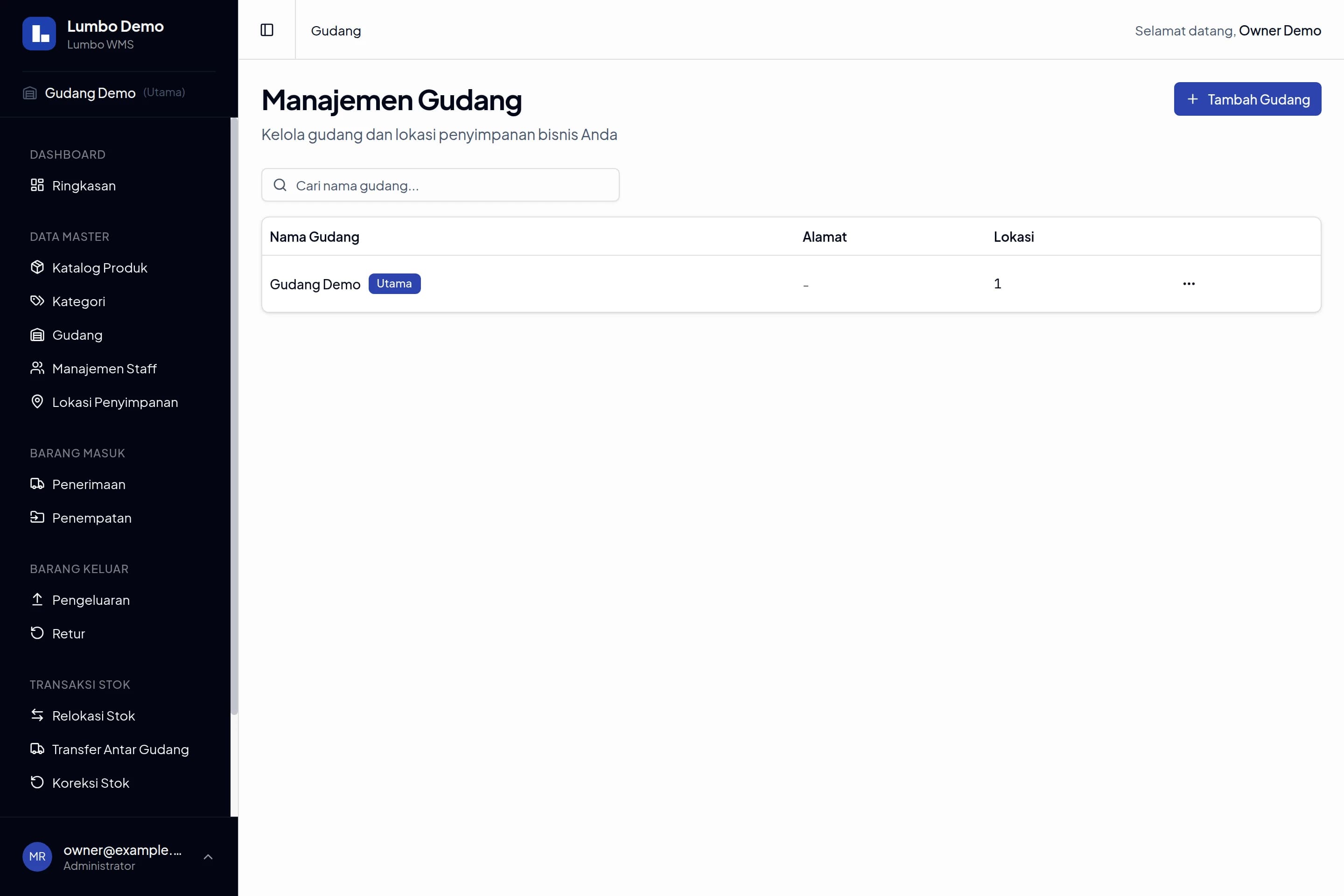The image size is (1344, 896).
Task: Navigate to Transfer Antar Gudang
Action: point(119,749)
